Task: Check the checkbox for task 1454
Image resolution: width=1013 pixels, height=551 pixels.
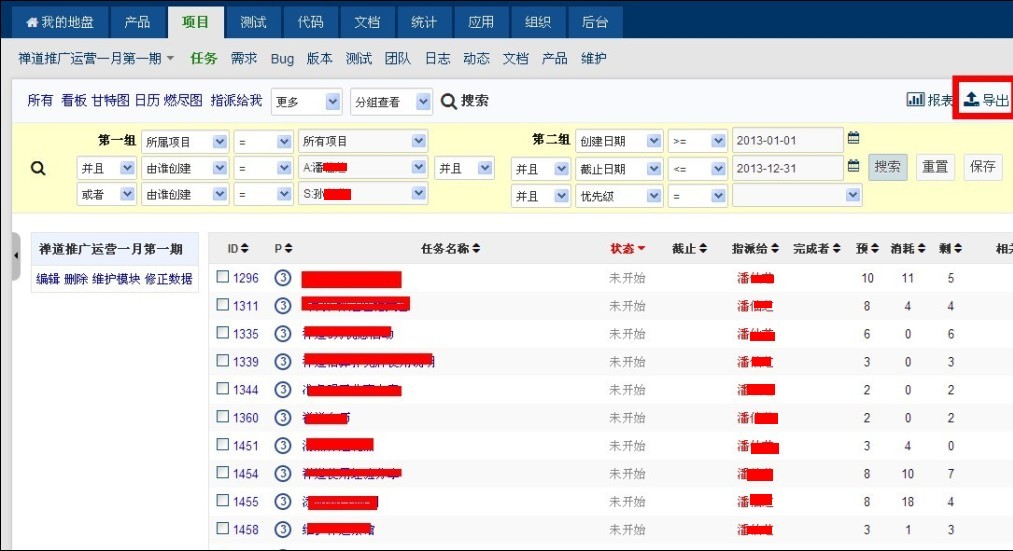Action: pos(223,472)
